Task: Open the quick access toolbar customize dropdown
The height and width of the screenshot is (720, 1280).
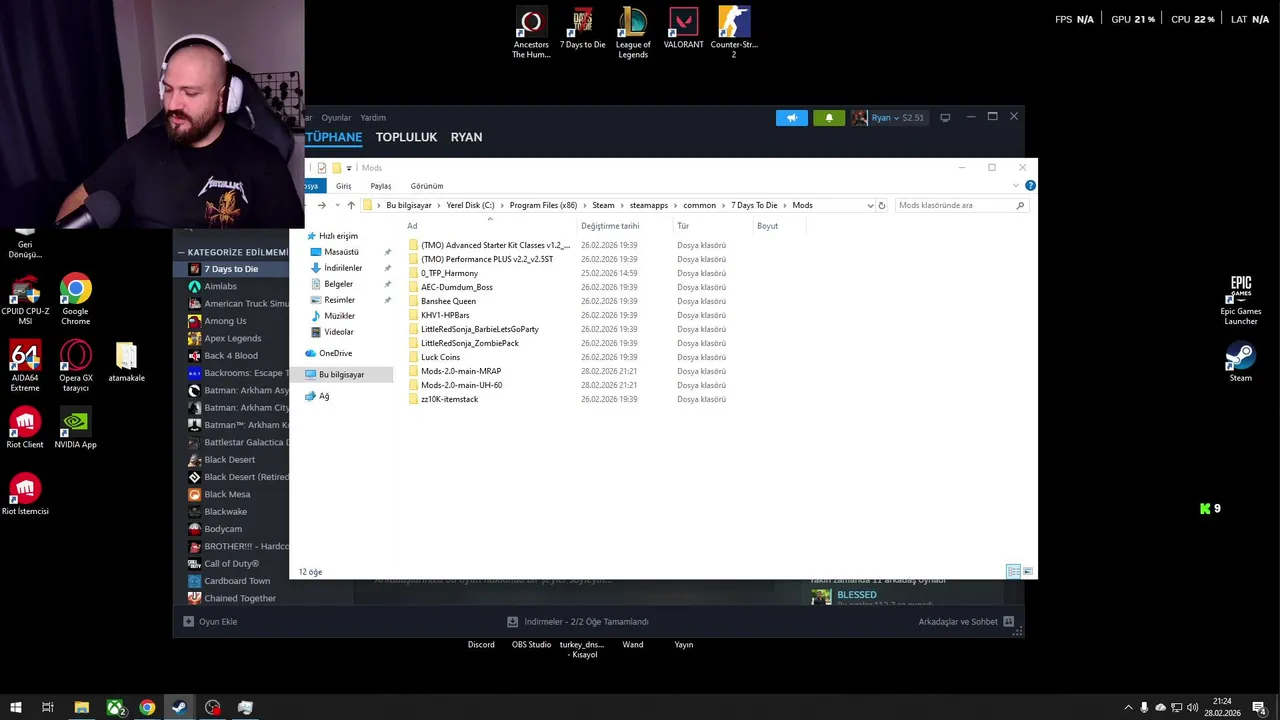Action: [x=349, y=168]
